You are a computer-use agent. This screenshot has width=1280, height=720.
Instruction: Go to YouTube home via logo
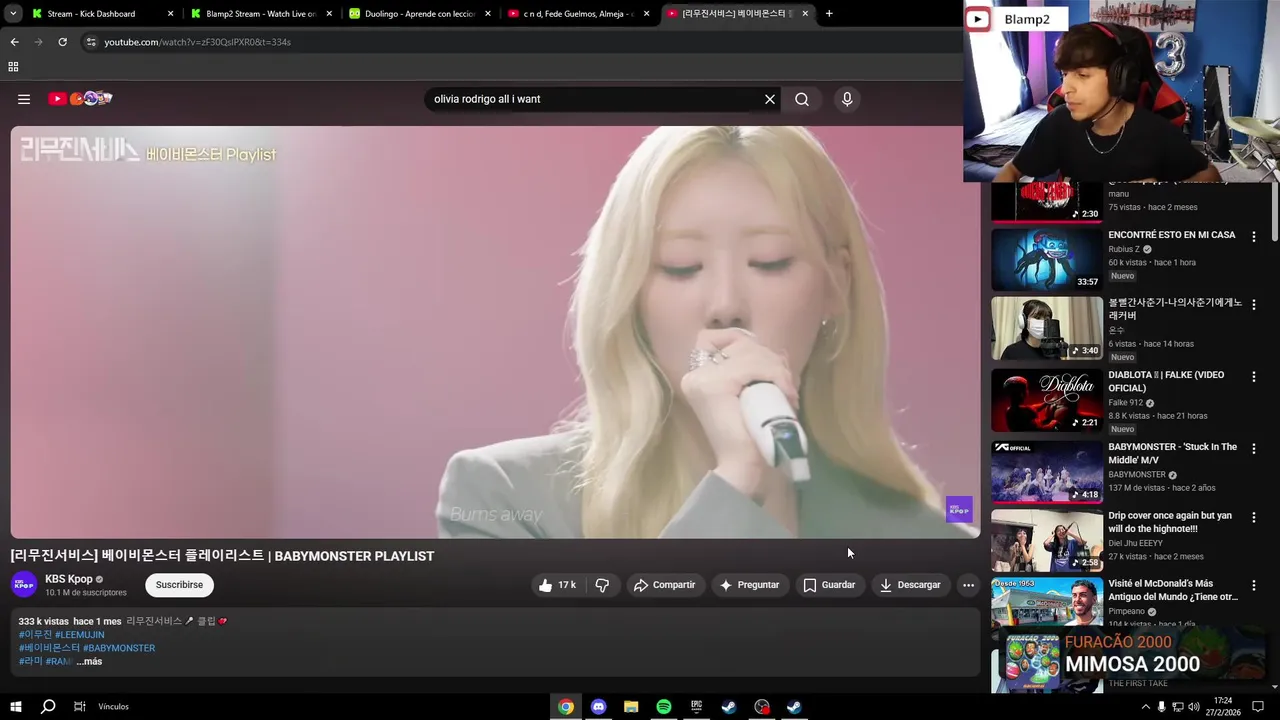pos(80,98)
